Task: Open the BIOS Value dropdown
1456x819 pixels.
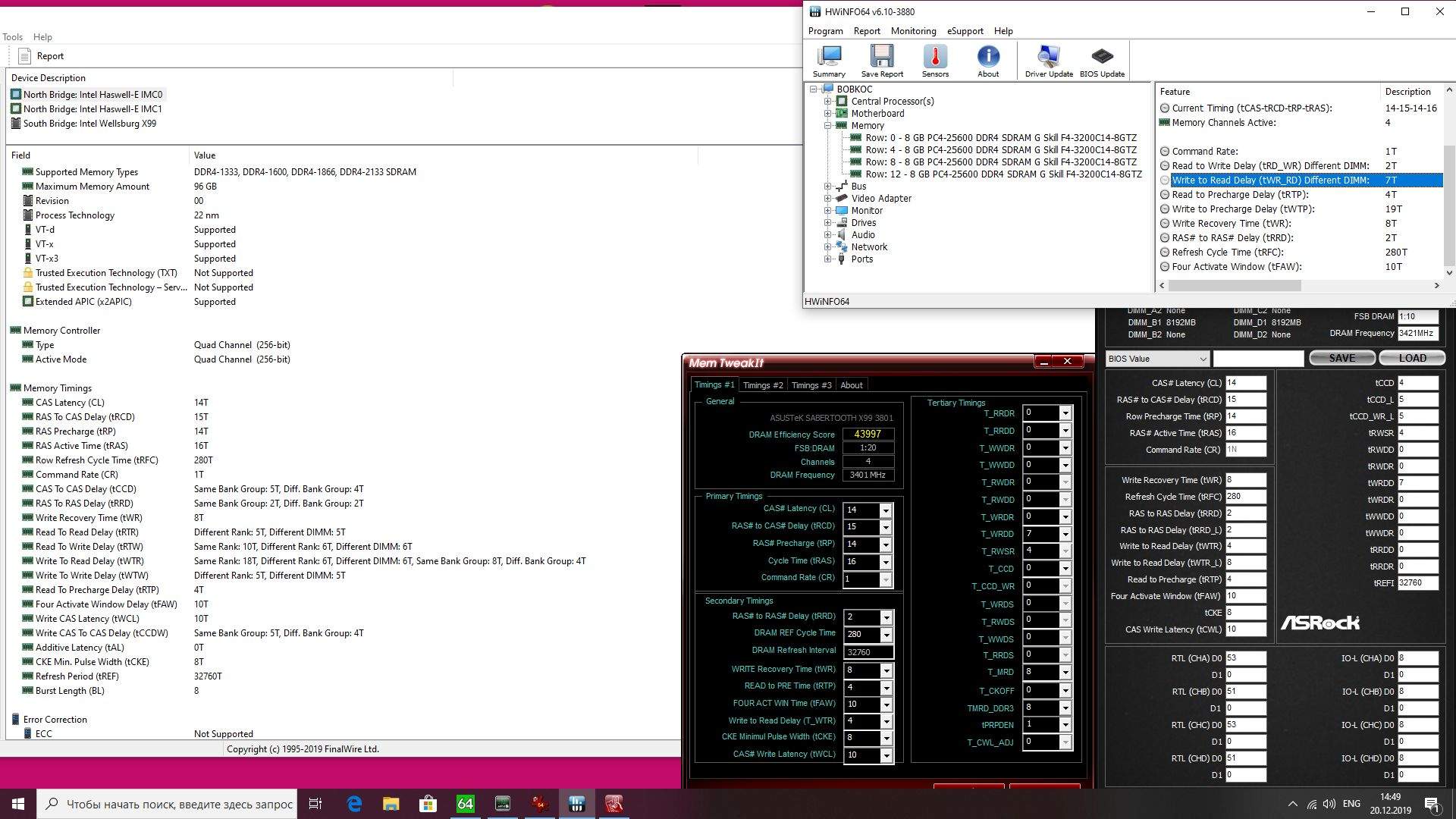Action: click(1157, 359)
